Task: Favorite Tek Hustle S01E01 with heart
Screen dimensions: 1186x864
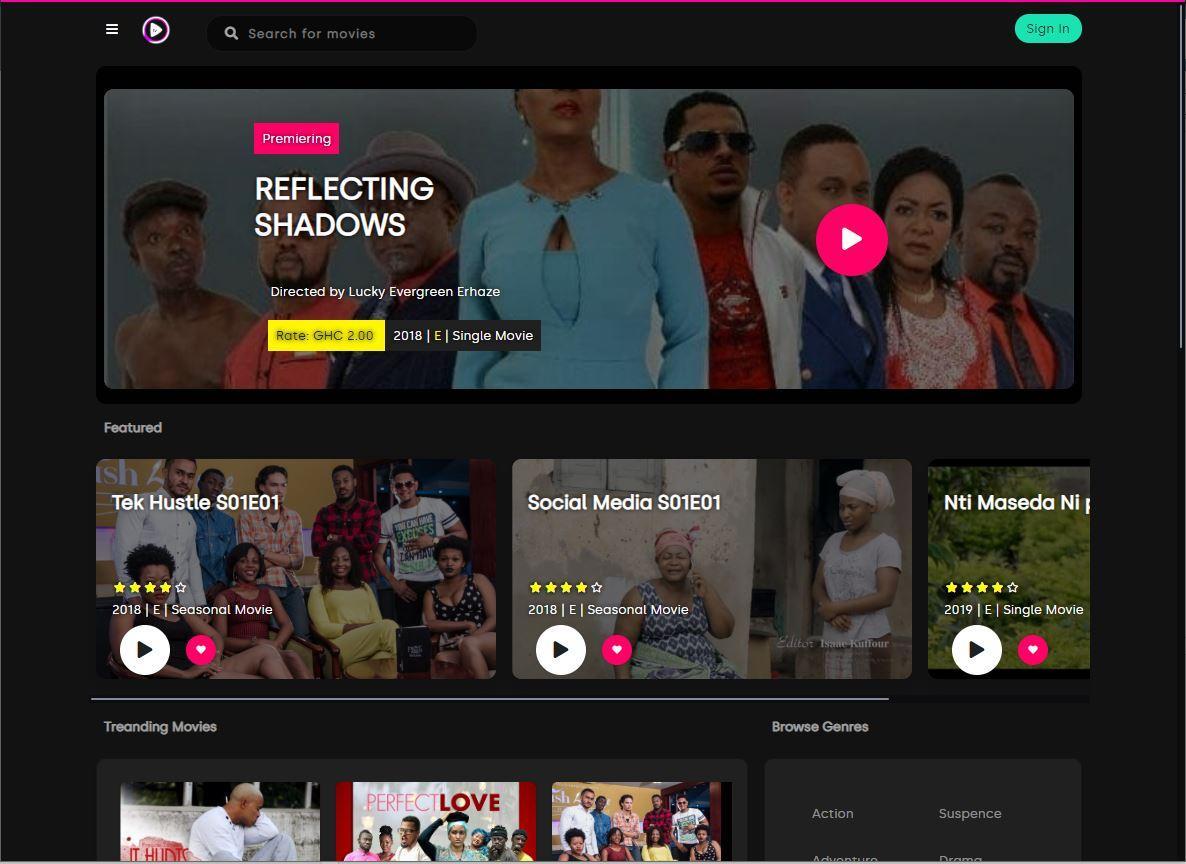Action: (x=200, y=649)
